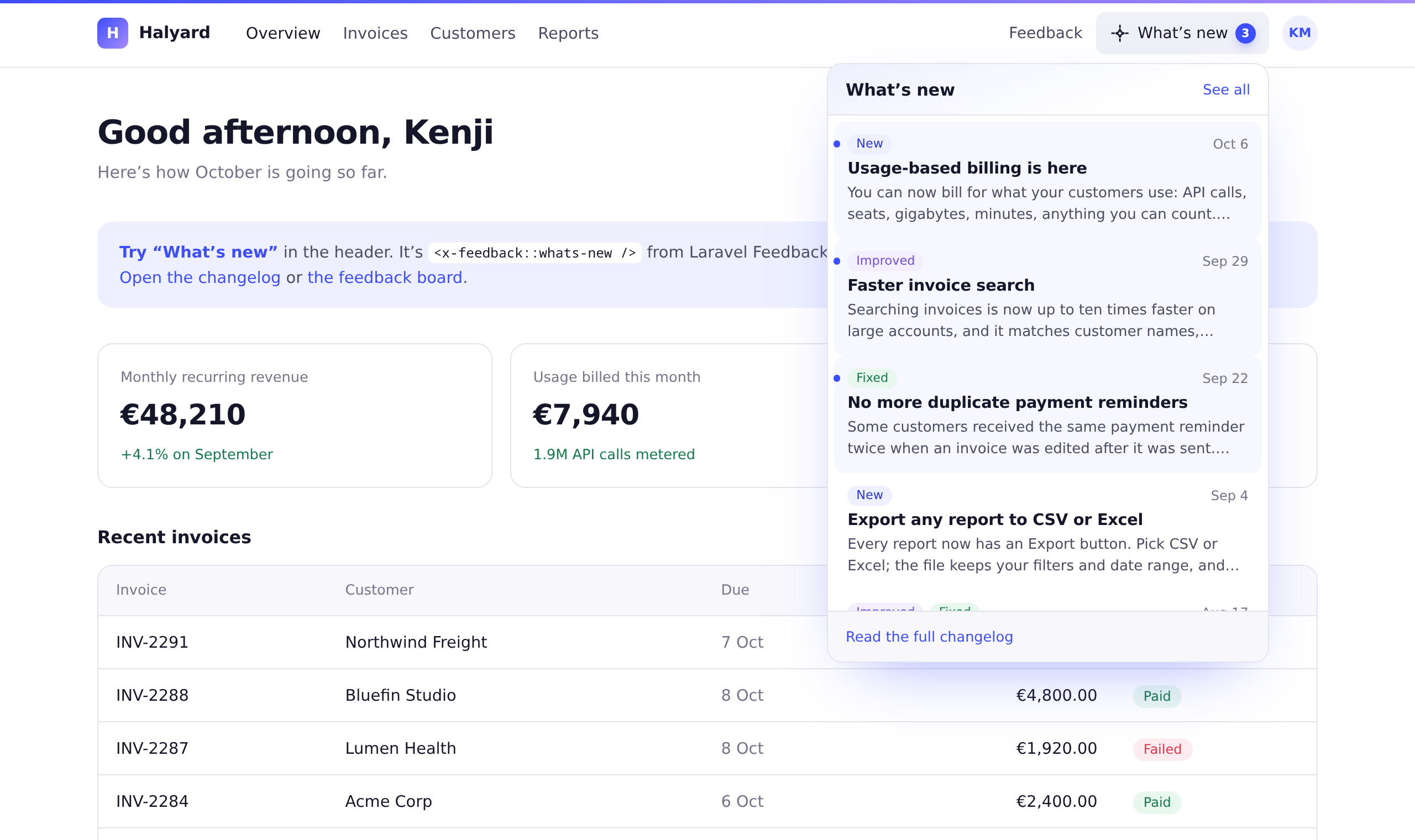Viewport: 1415px width, 840px height.
Task: Click the Paid status badge for INV-2284
Action: tap(1157, 802)
